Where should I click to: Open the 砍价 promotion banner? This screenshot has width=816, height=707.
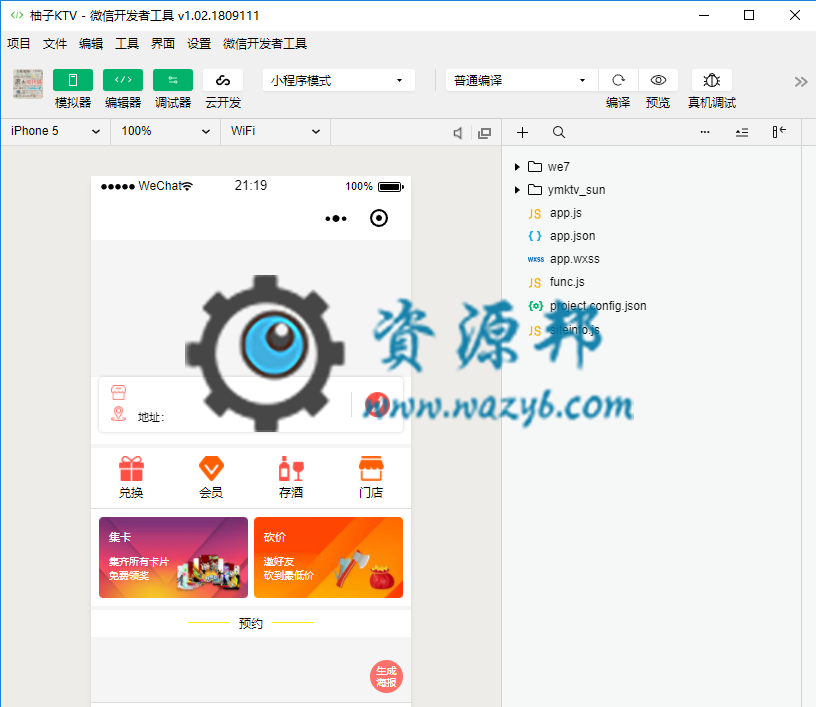pyautogui.click(x=328, y=557)
